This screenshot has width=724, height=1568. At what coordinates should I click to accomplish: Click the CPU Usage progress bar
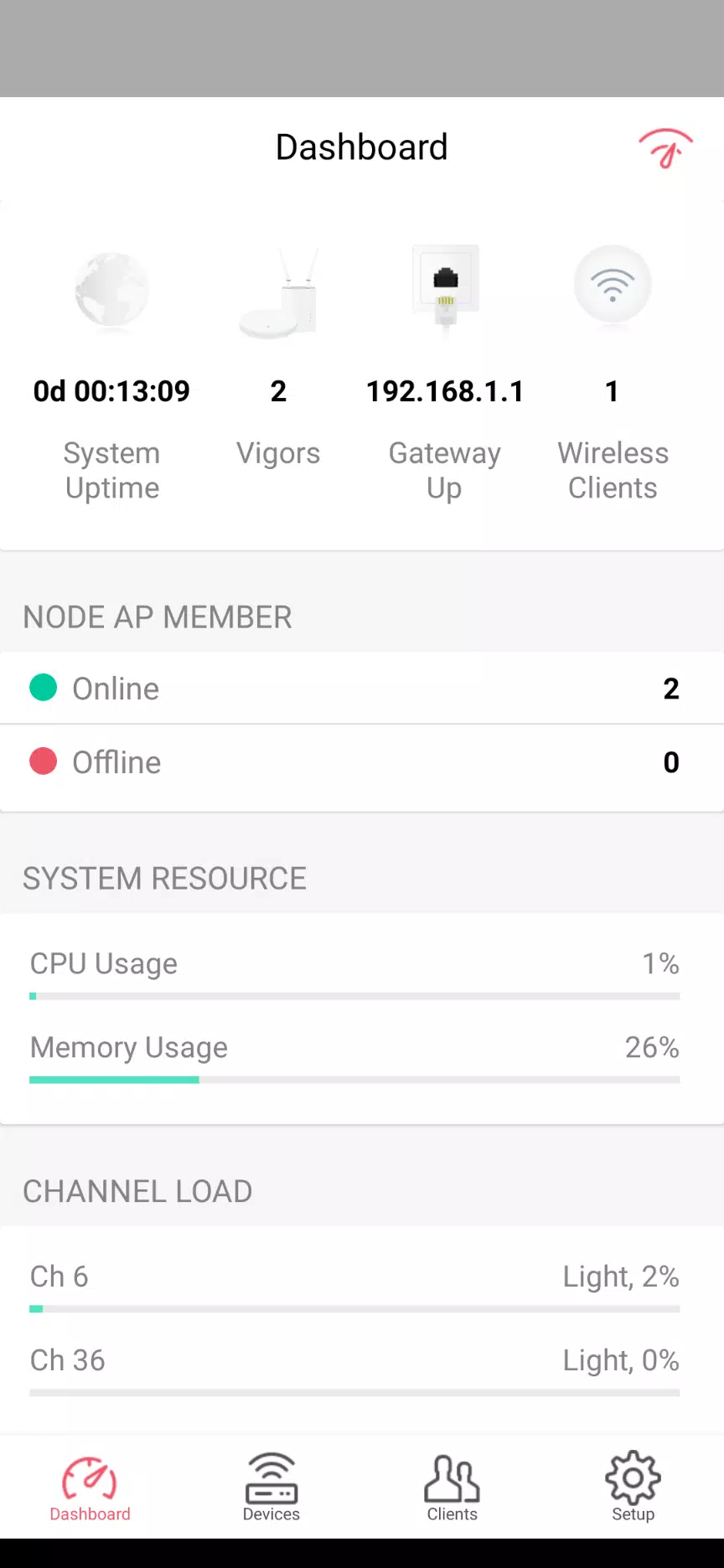354,997
